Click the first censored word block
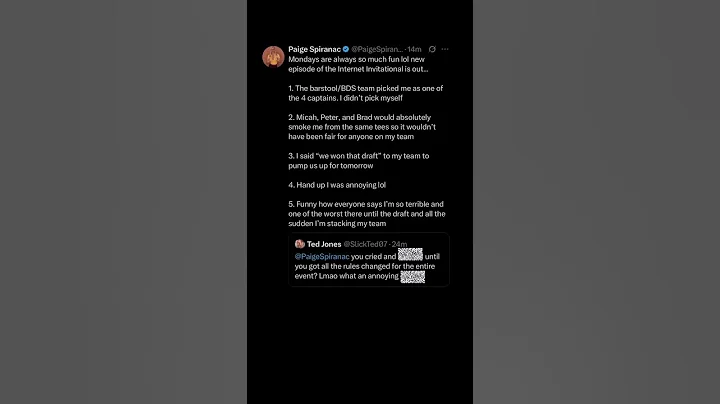This screenshot has width=720, height=404. [410, 255]
